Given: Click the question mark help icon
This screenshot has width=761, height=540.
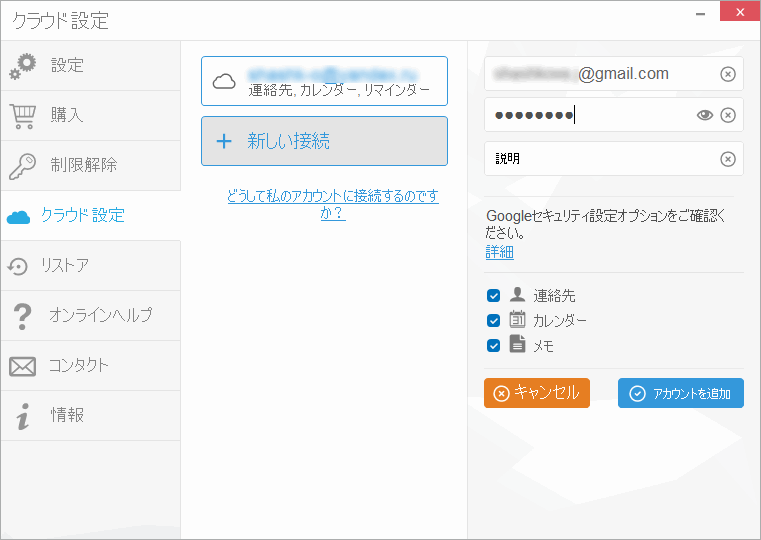Looking at the screenshot, I should (22, 316).
